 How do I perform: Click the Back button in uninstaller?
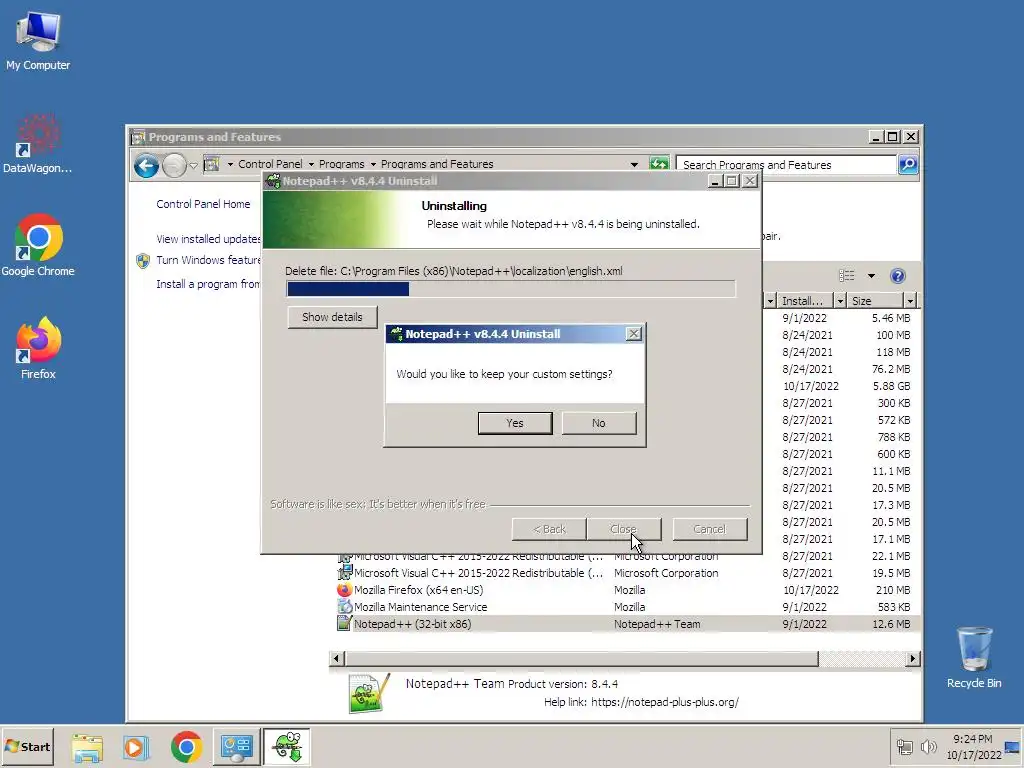(x=549, y=530)
